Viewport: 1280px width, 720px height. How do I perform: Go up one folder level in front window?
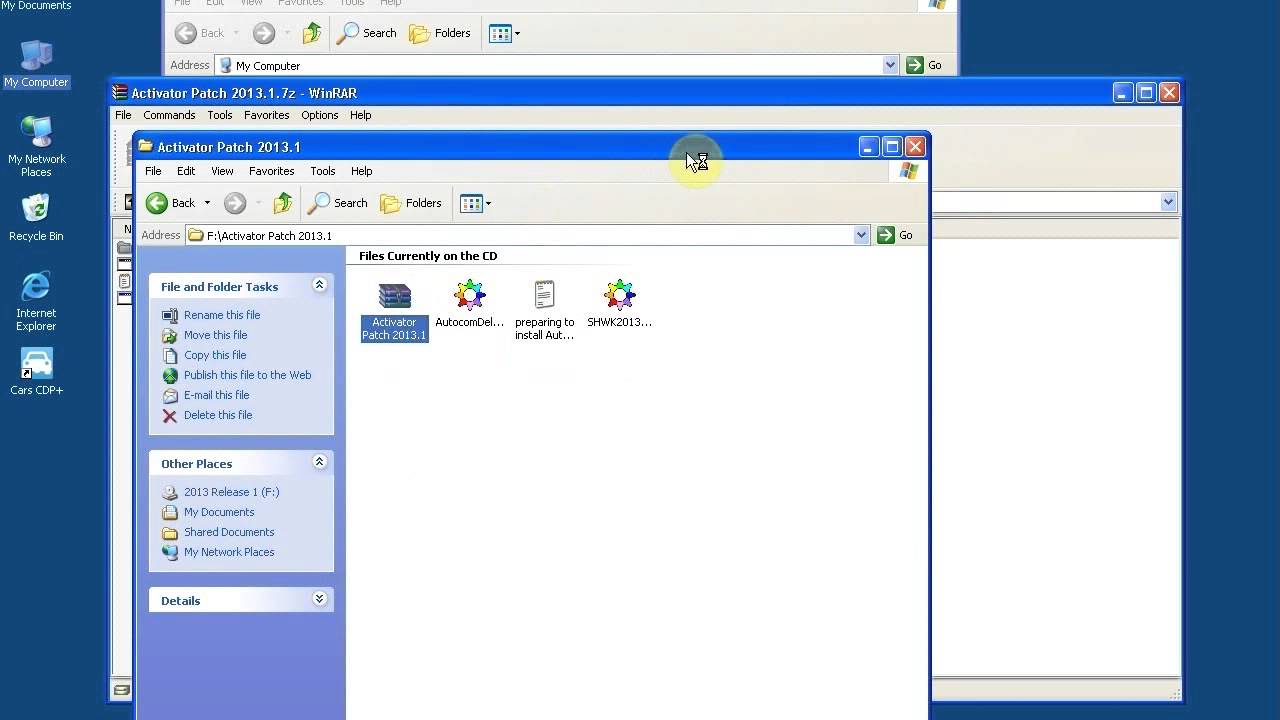pyautogui.click(x=283, y=203)
